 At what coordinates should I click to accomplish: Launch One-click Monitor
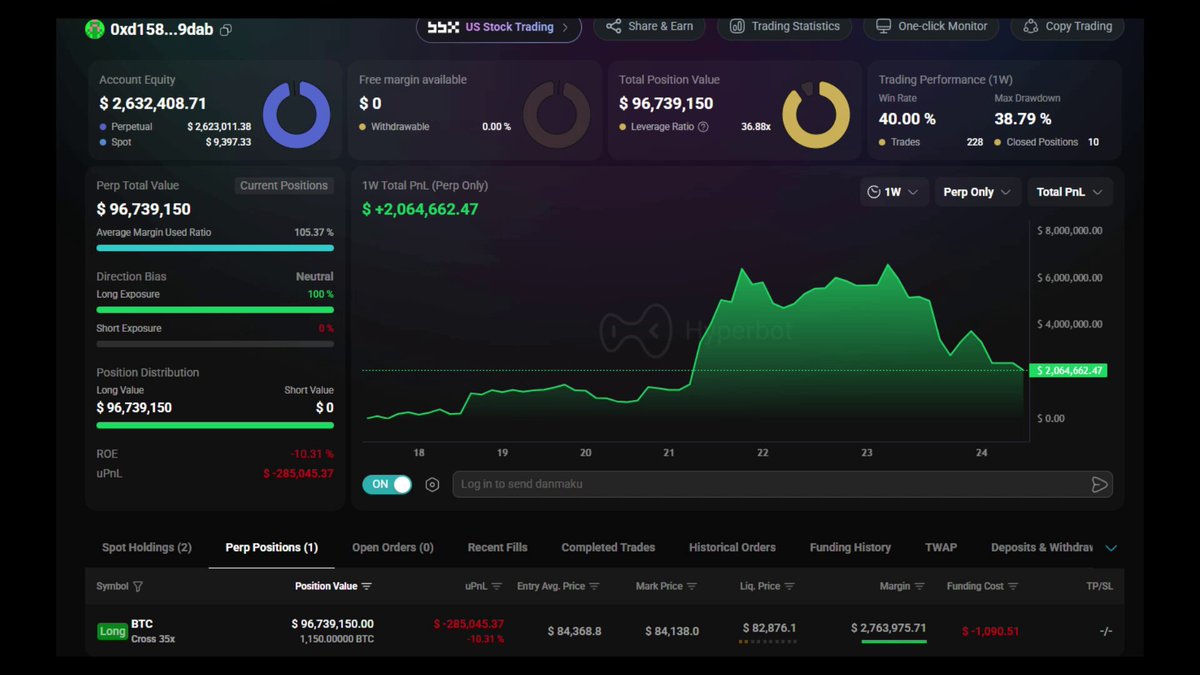931,27
